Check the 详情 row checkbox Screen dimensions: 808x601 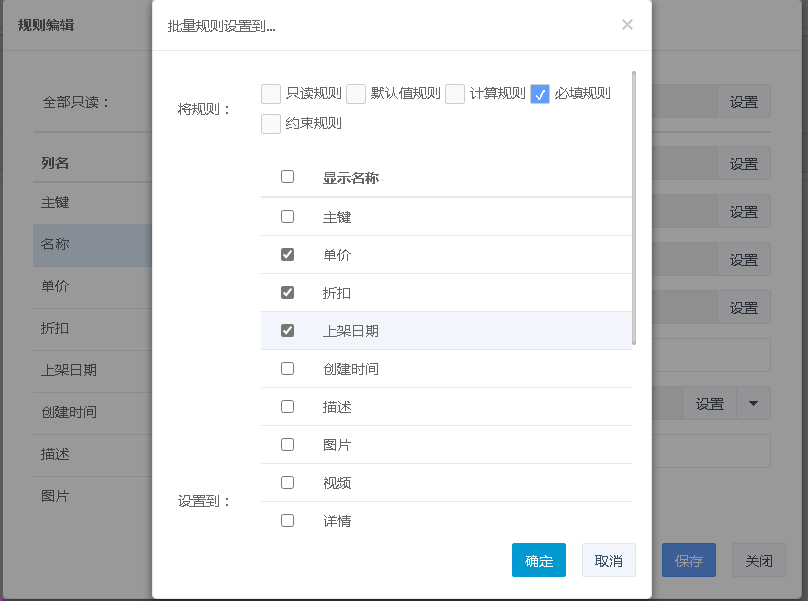point(288,521)
